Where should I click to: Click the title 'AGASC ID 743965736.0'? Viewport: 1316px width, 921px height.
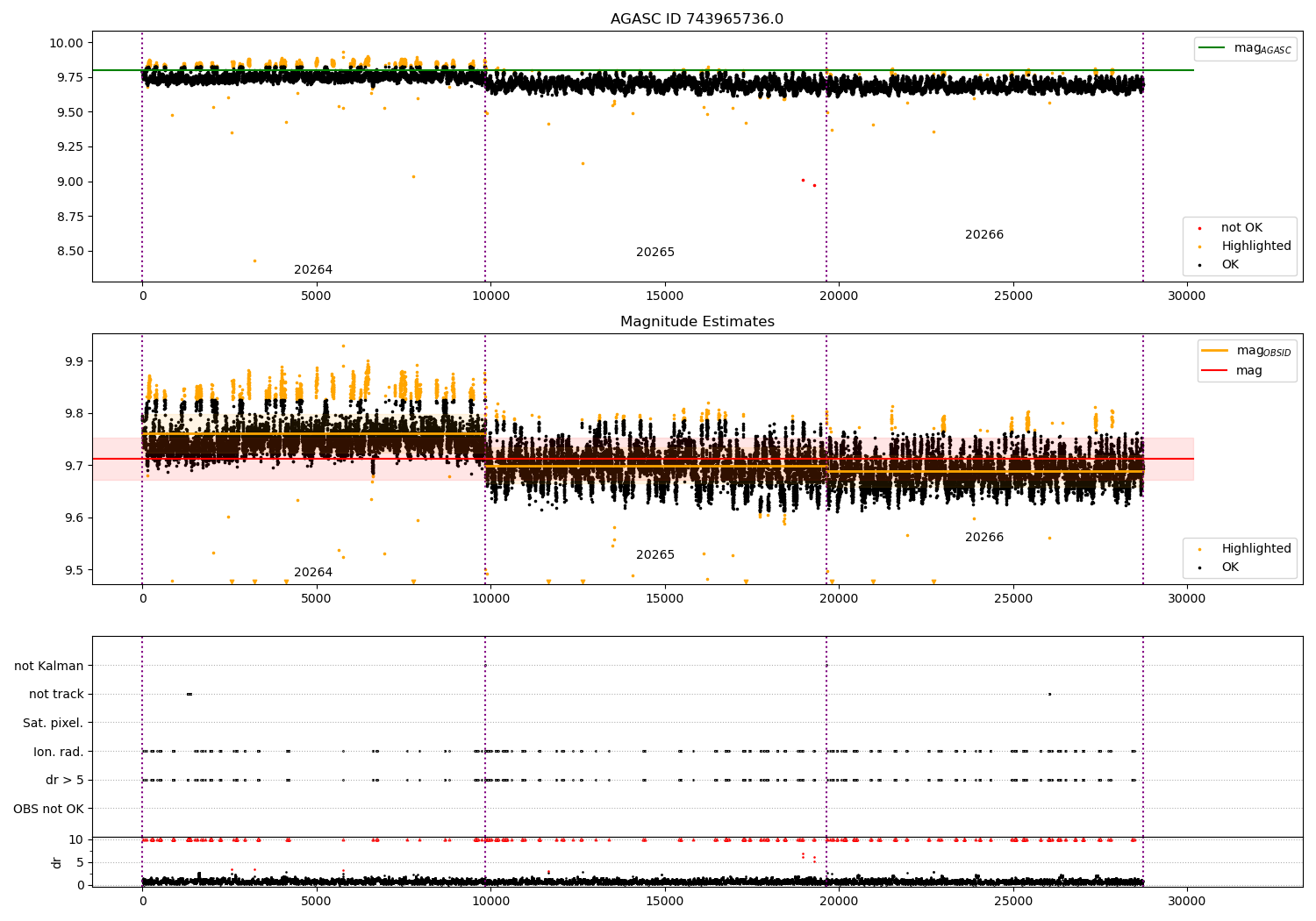tap(697, 19)
